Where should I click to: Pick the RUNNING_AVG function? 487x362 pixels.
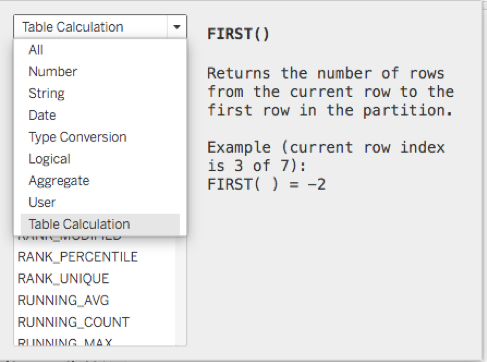[63, 300]
